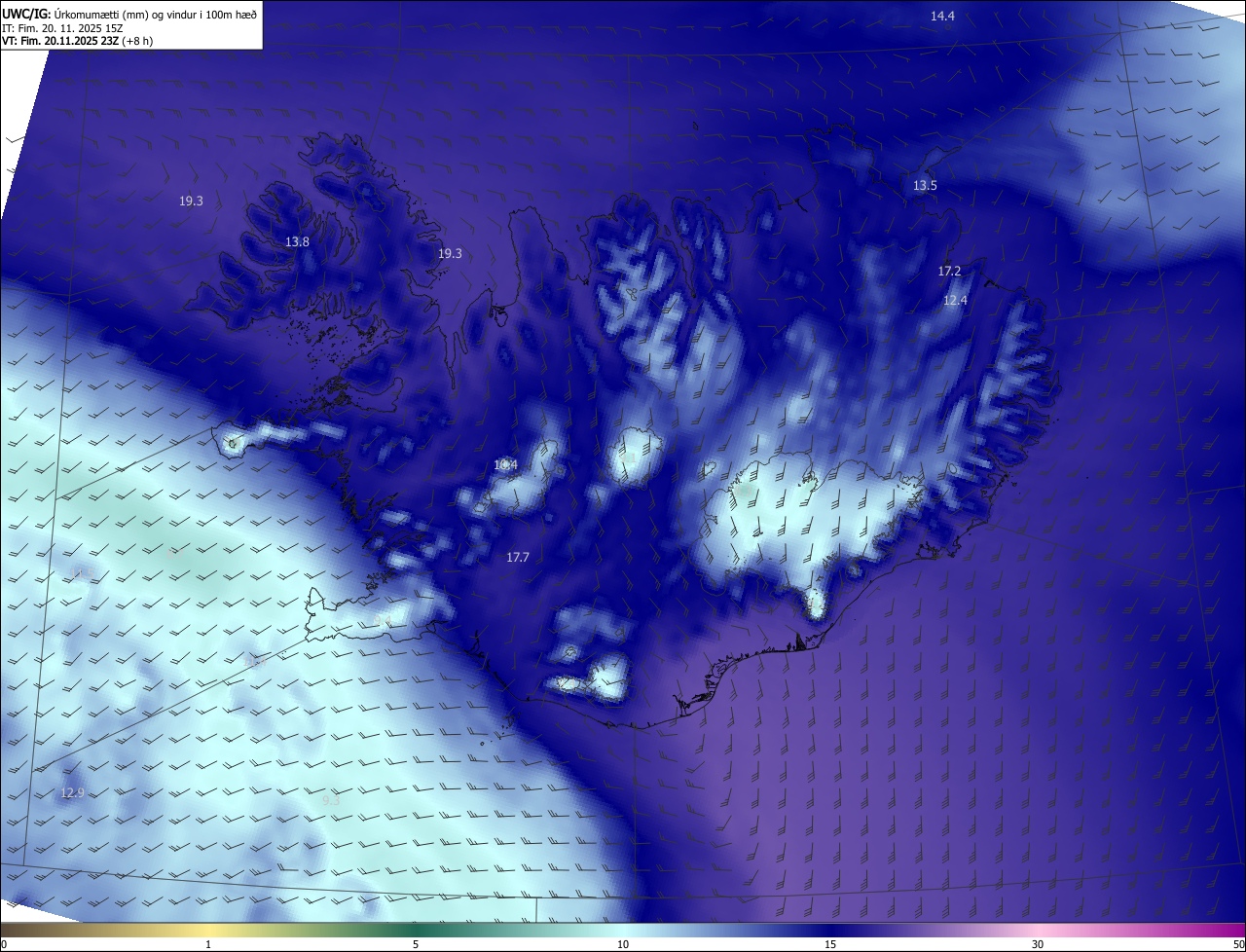This screenshot has width=1246, height=952.
Task: Click the '50' tick label on color scale
Action: point(1238,944)
